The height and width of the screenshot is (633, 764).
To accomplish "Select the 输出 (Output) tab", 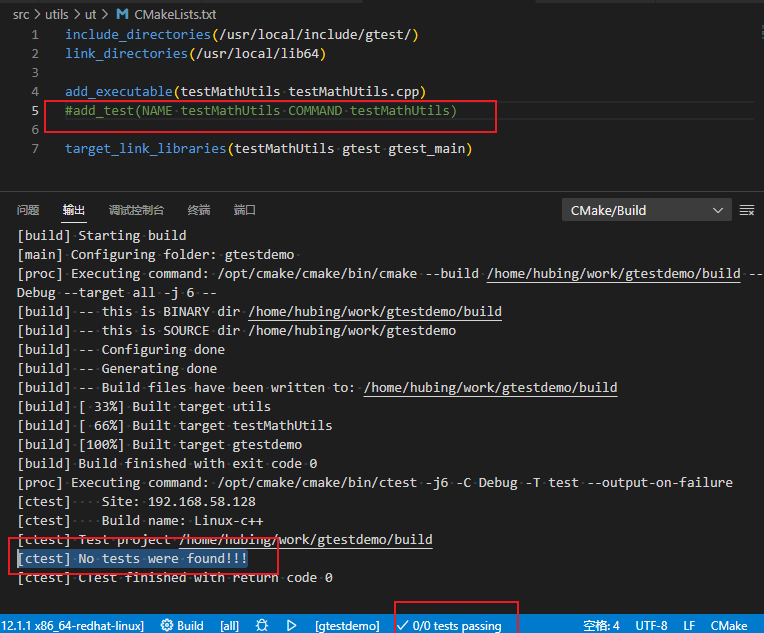I will [x=74, y=210].
